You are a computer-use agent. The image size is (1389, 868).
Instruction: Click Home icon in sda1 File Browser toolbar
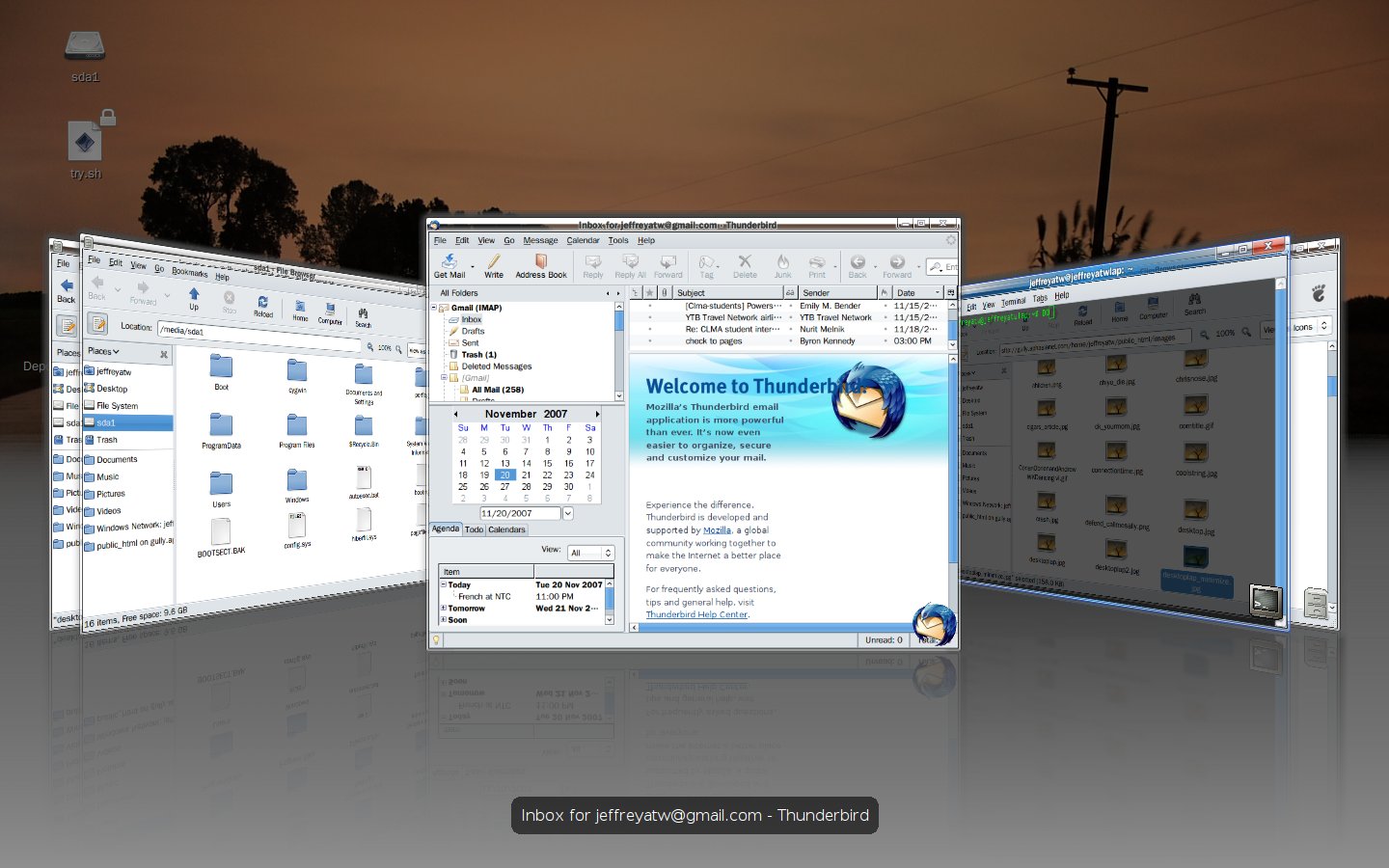[300, 306]
